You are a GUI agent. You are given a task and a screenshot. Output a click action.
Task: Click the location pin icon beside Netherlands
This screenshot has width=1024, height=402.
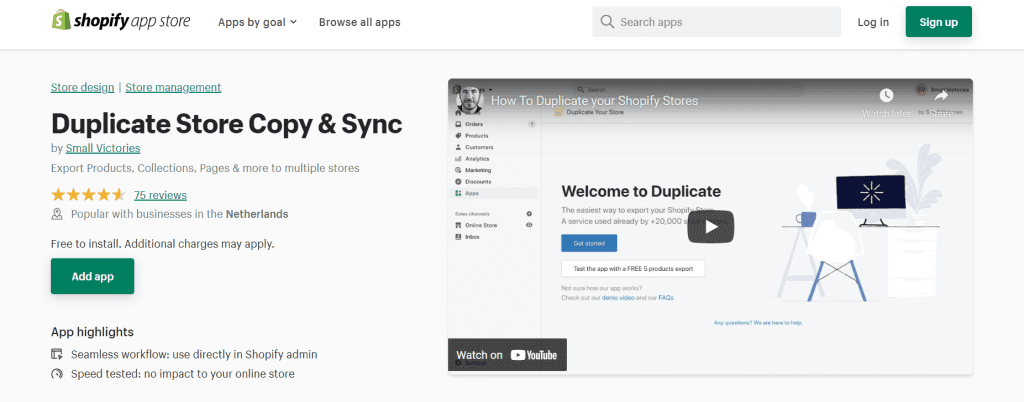click(x=57, y=214)
